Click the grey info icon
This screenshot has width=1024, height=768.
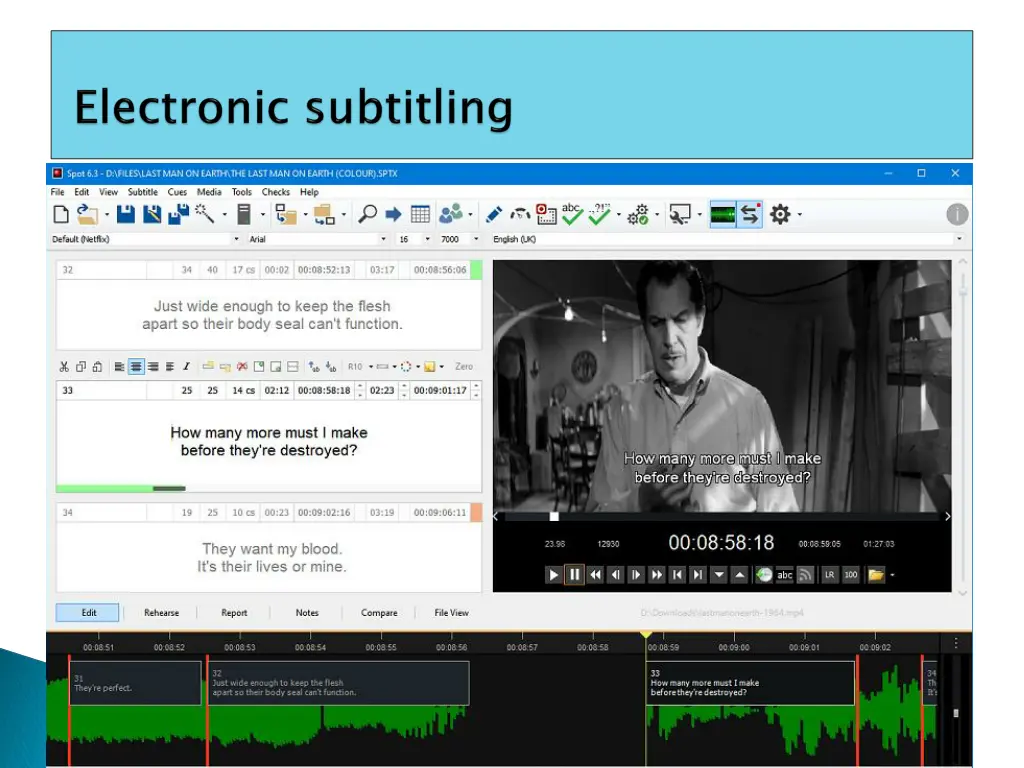[x=957, y=214]
